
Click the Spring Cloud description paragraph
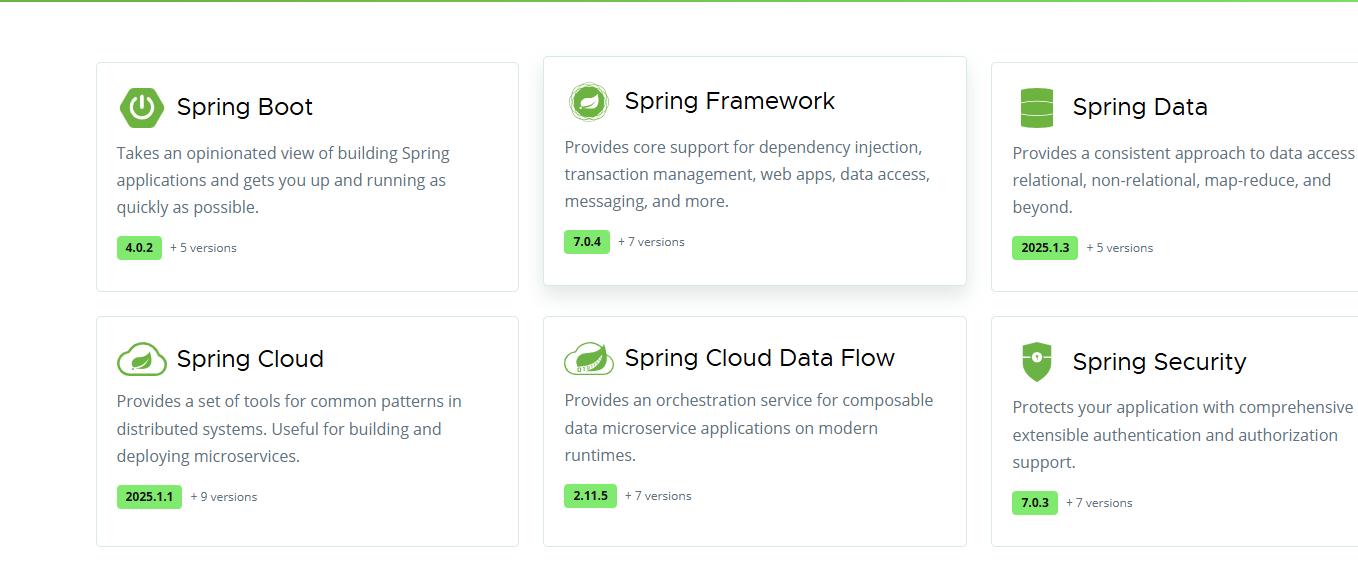click(289, 429)
